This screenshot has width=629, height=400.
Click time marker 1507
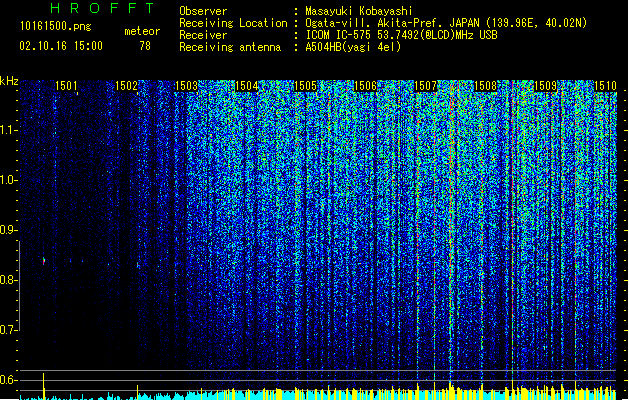point(425,86)
